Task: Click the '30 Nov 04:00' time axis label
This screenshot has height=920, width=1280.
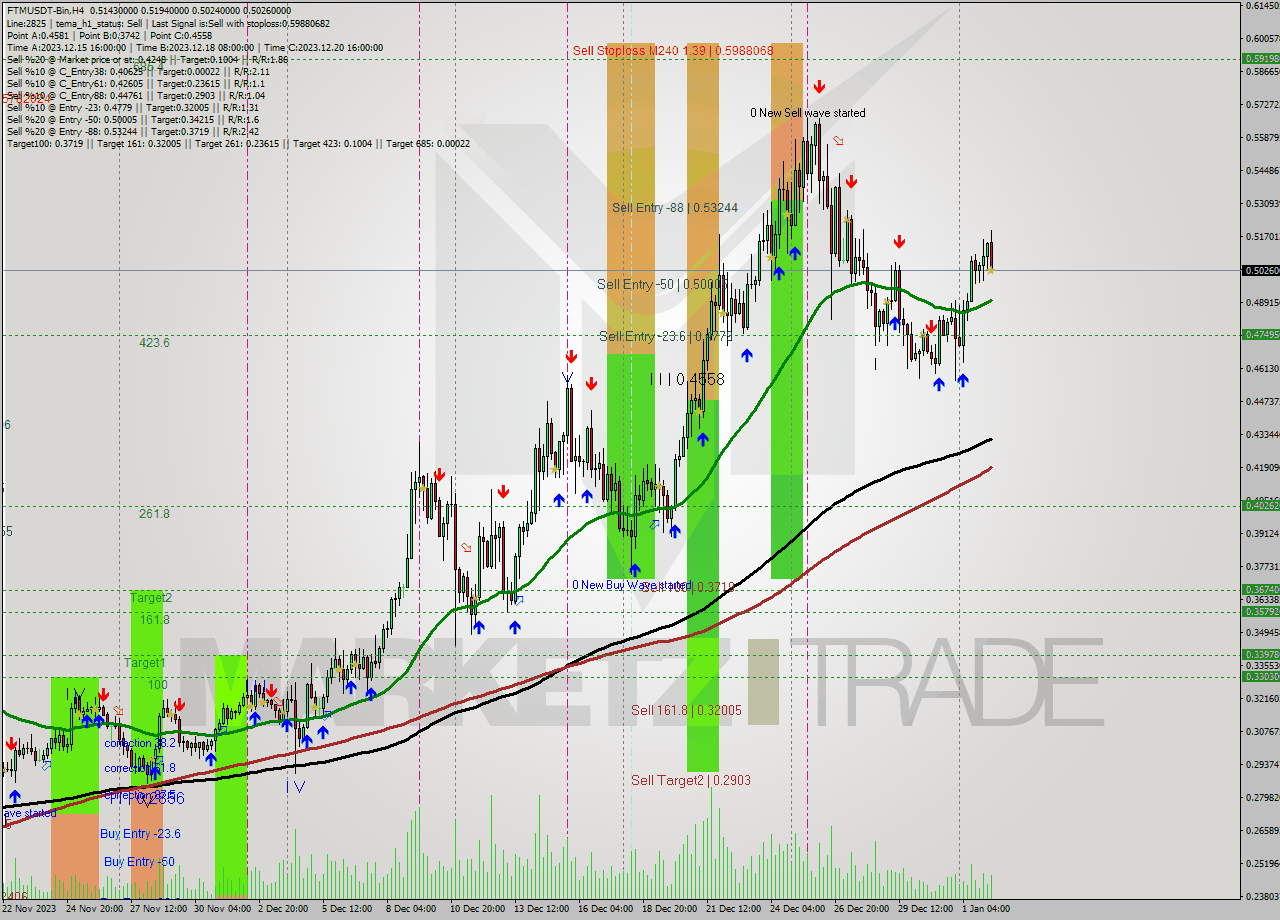Action: pyautogui.click(x=222, y=908)
